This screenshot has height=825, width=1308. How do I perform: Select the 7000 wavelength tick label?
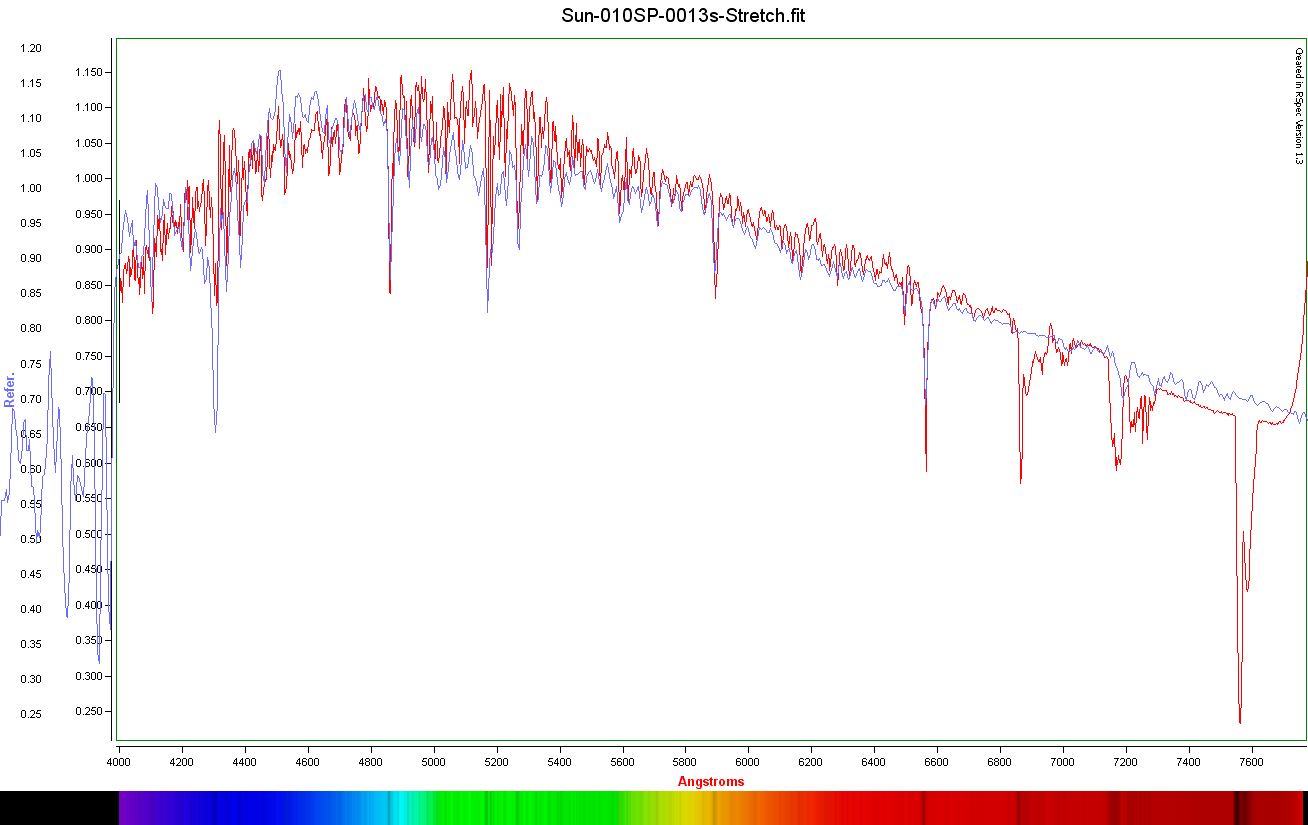(x=1063, y=762)
